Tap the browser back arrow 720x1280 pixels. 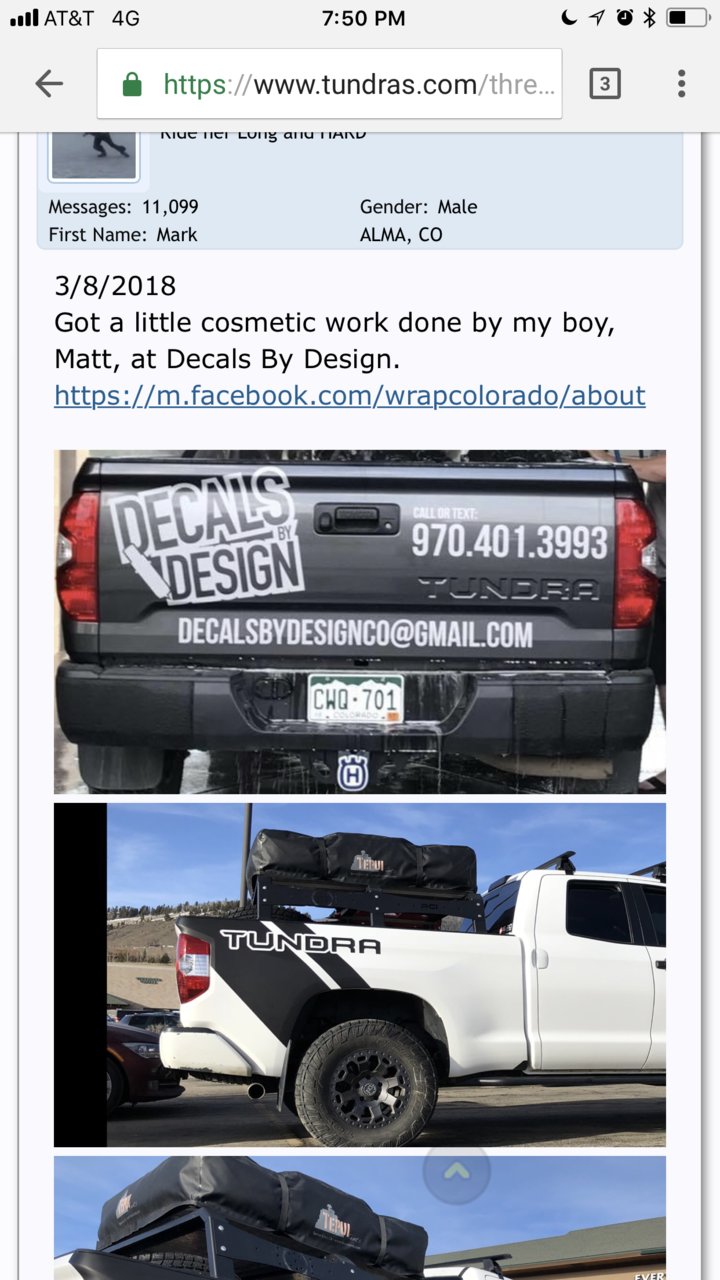(x=49, y=84)
